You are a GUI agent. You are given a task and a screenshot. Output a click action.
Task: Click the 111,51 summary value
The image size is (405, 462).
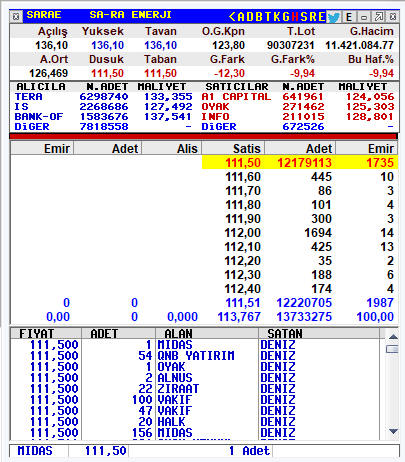click(x=243, y=303)
